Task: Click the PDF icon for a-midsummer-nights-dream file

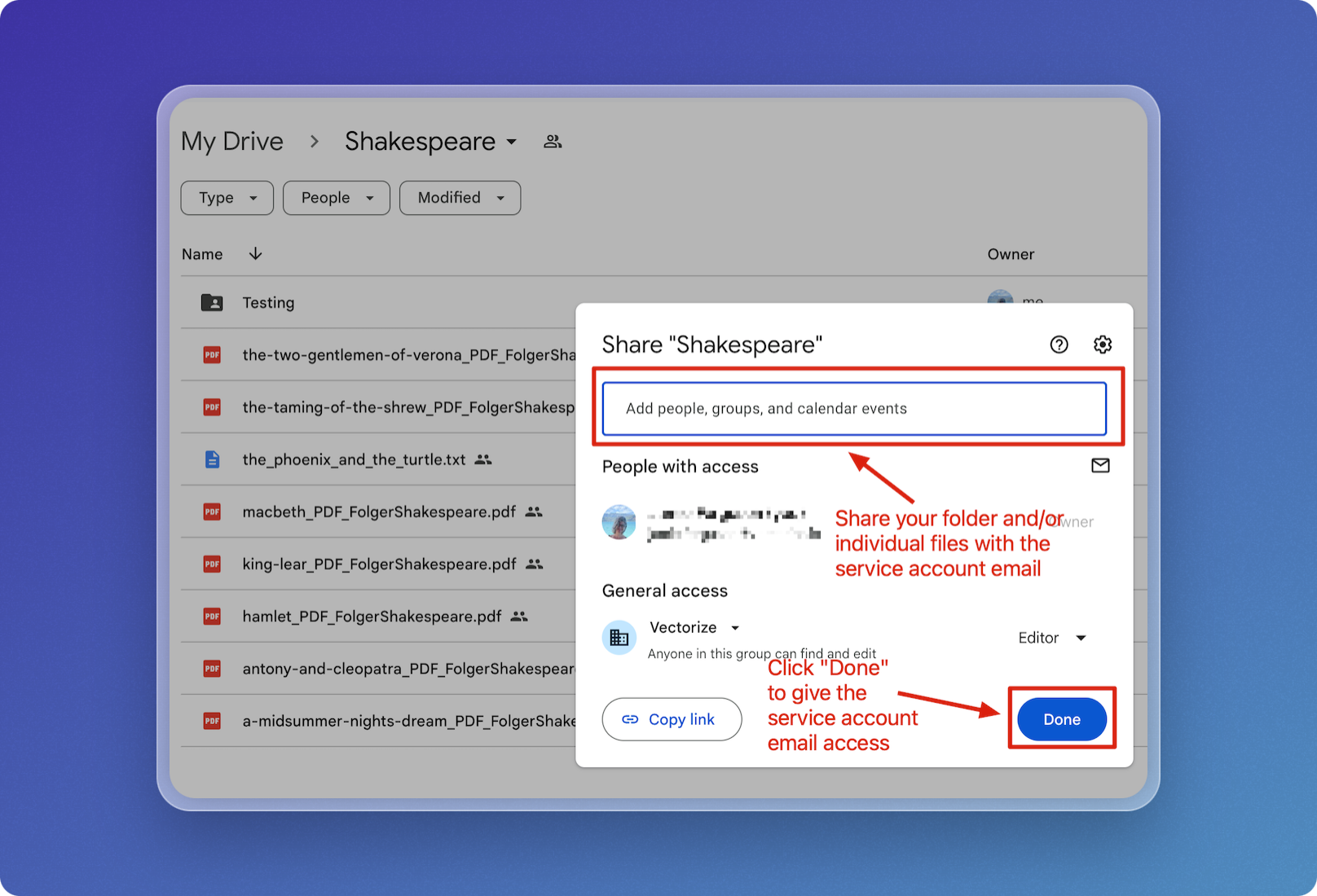Action: point(212,721)
